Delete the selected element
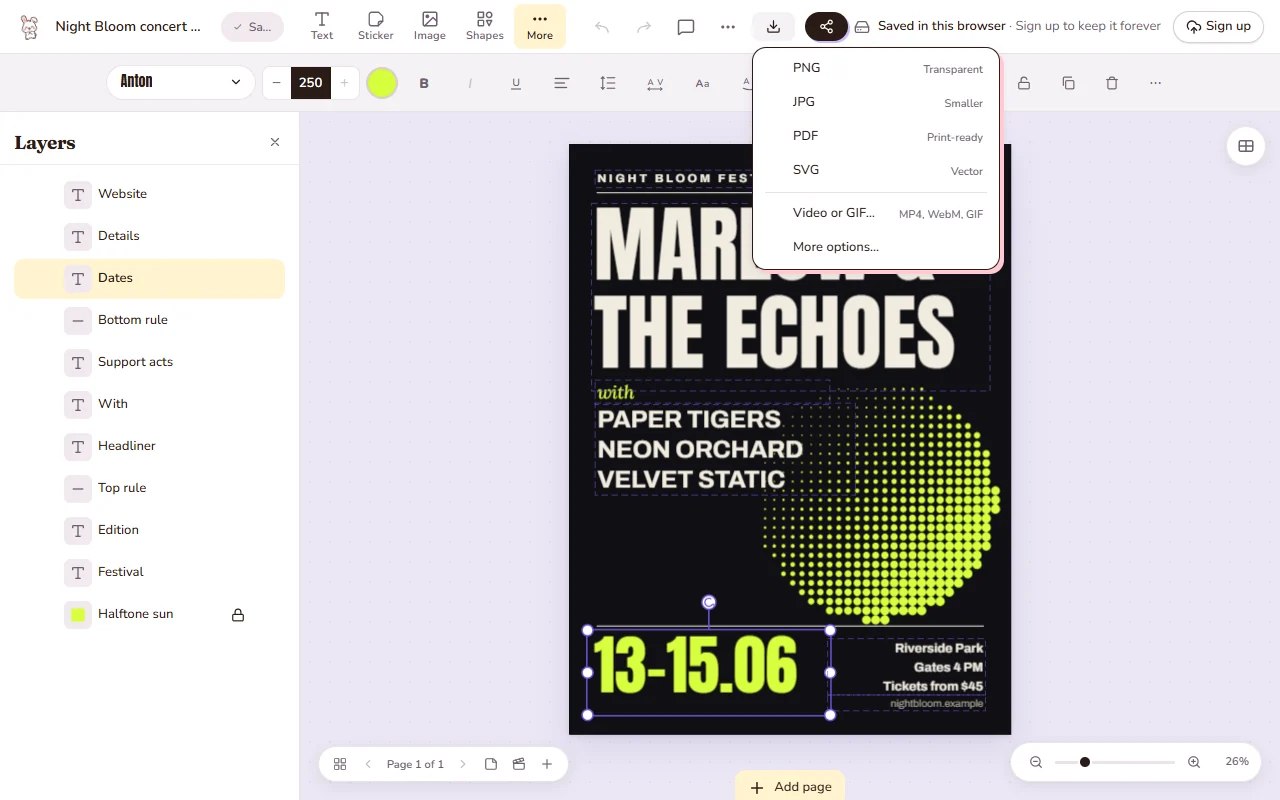The height and width of the screenshot is (800, 1280). (x=1112, y=83)
